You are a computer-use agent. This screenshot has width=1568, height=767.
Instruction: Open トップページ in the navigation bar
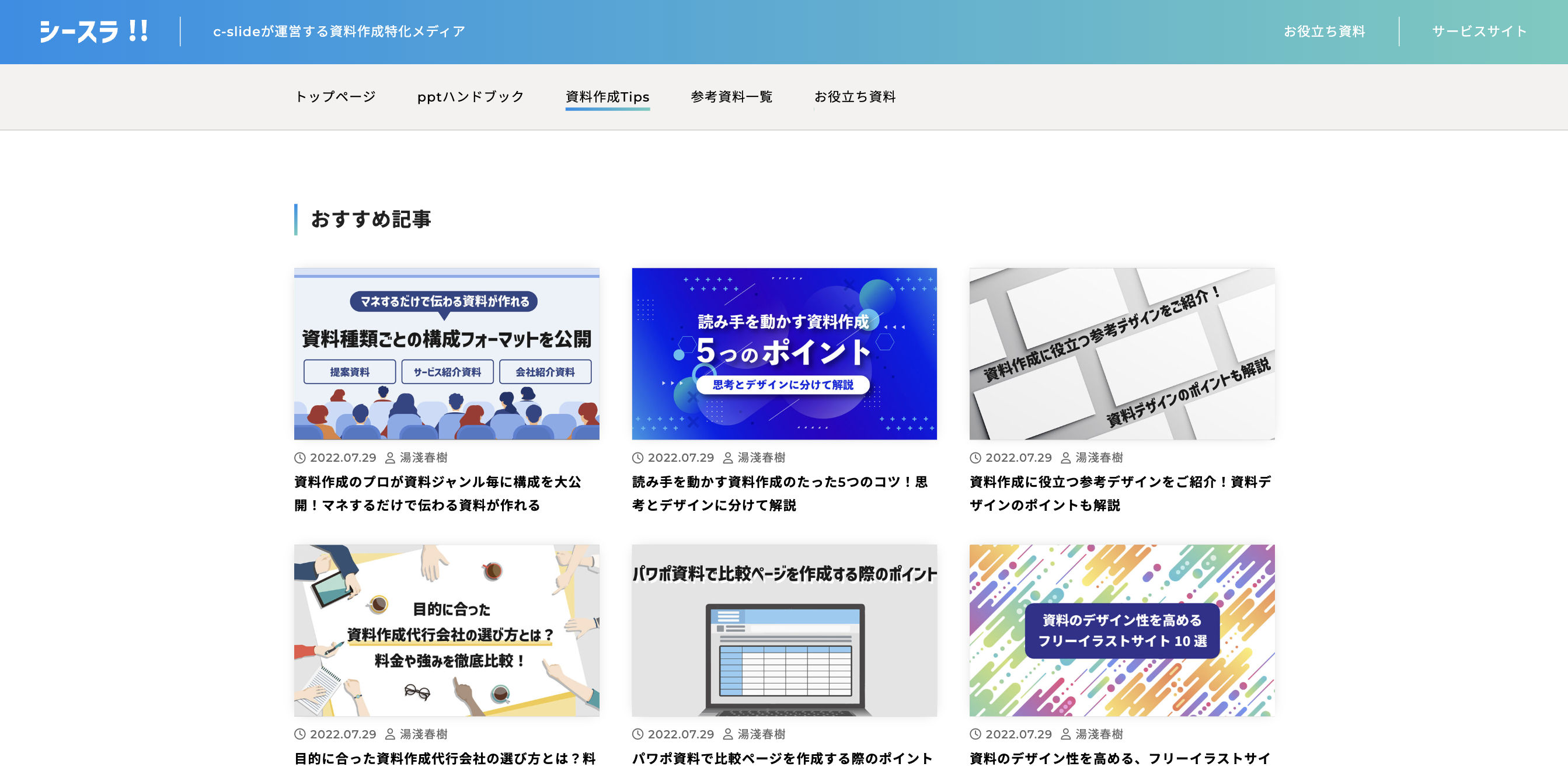coord(336,97)
